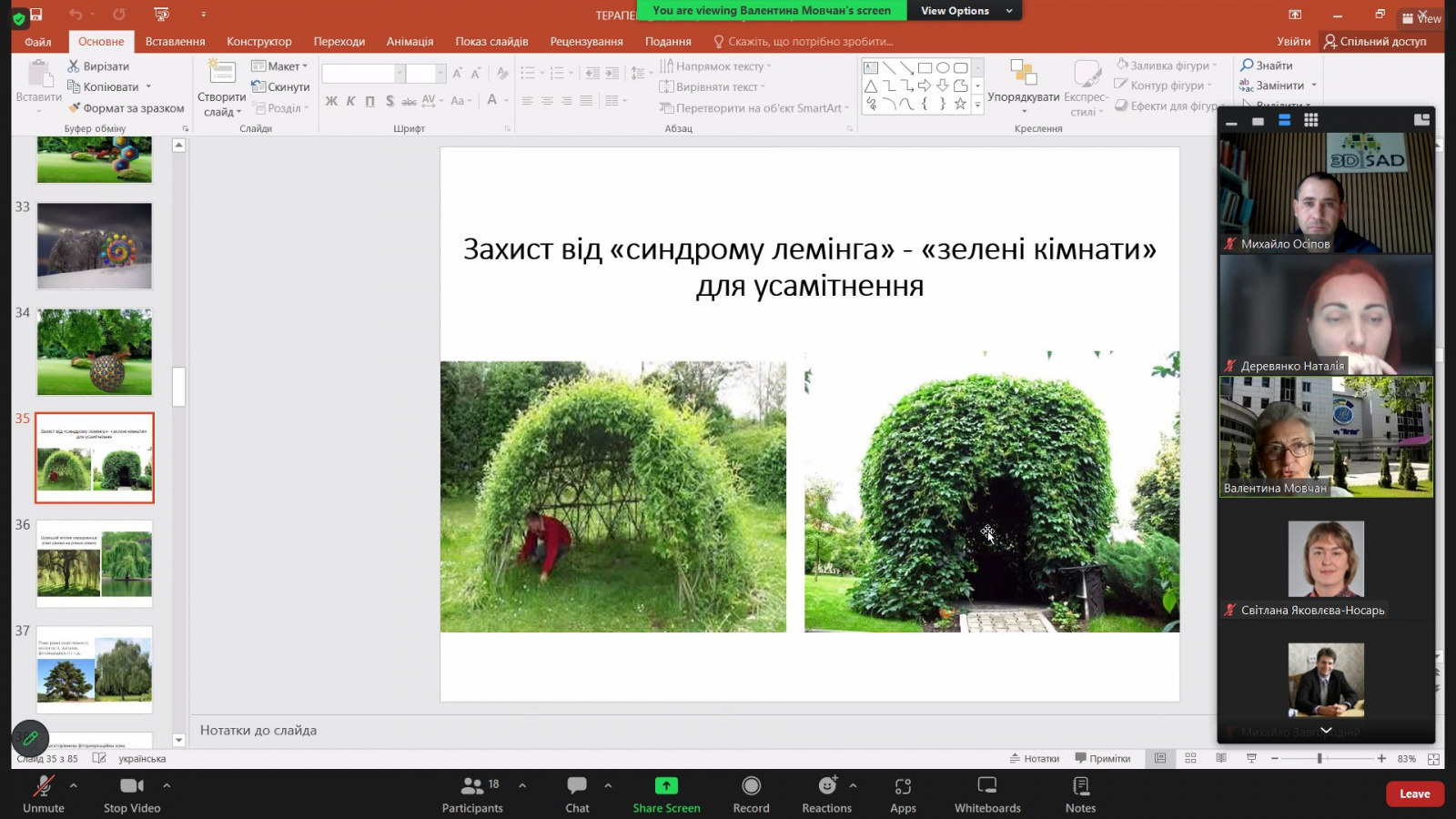The image size is (1456, 819).
Task: Align text center in Абзац group
Action: [547, 101]
